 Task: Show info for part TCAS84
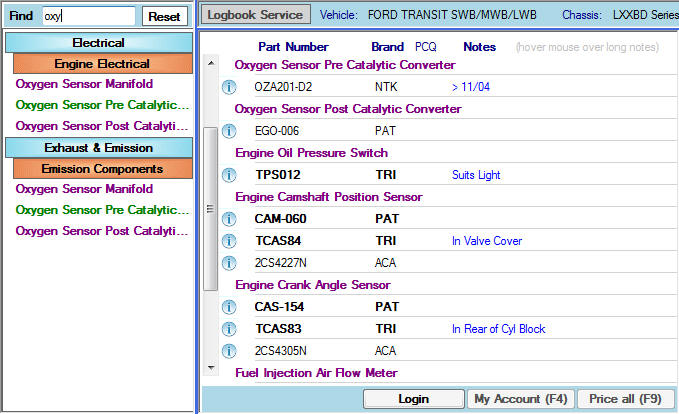228,241
